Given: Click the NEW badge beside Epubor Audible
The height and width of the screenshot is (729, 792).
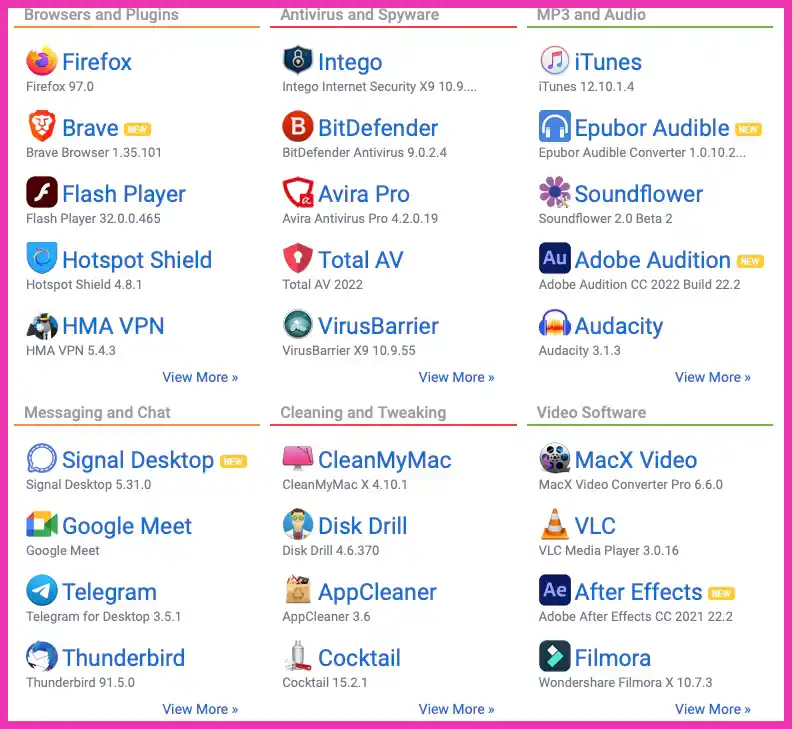Looking at the screenshot, I should [748, 129].
